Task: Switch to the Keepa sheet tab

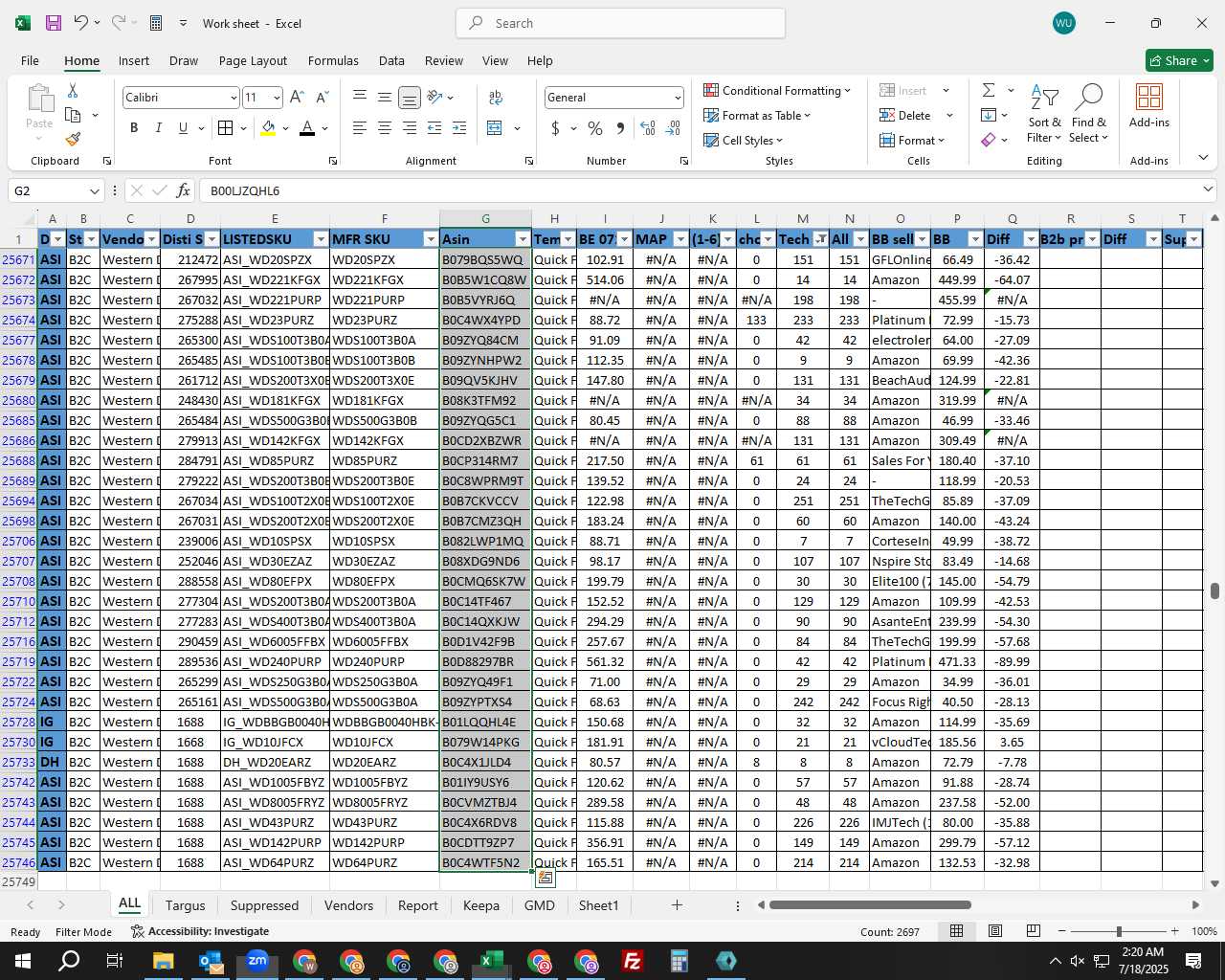Action: (x=480, y=905)
